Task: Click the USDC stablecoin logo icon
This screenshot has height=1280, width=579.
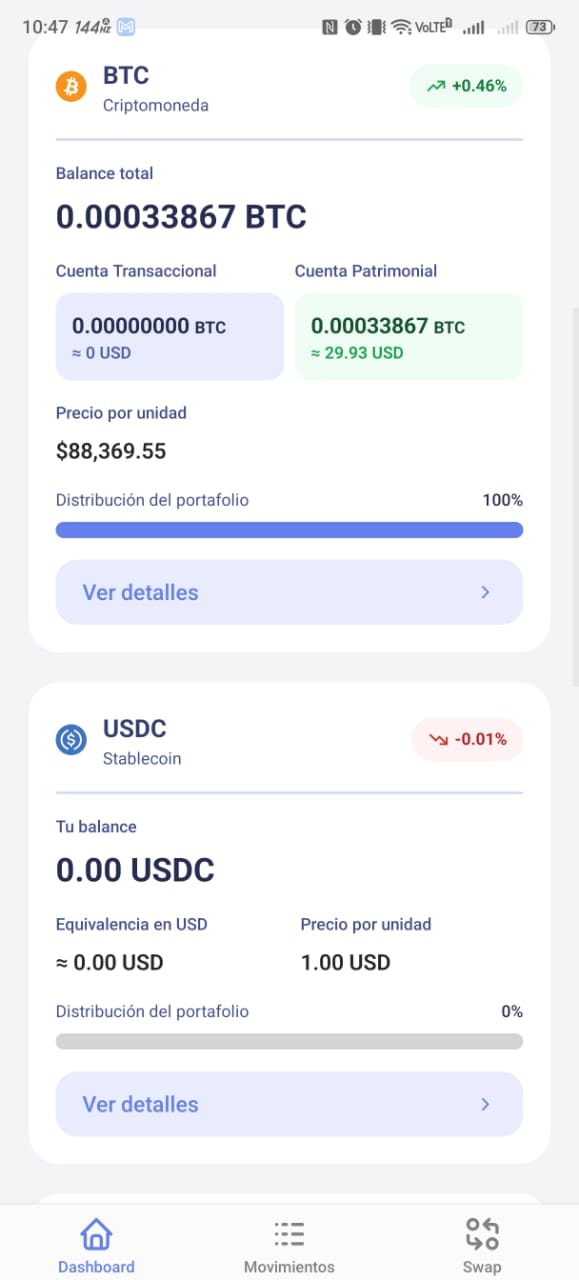Action: (70, 740)
